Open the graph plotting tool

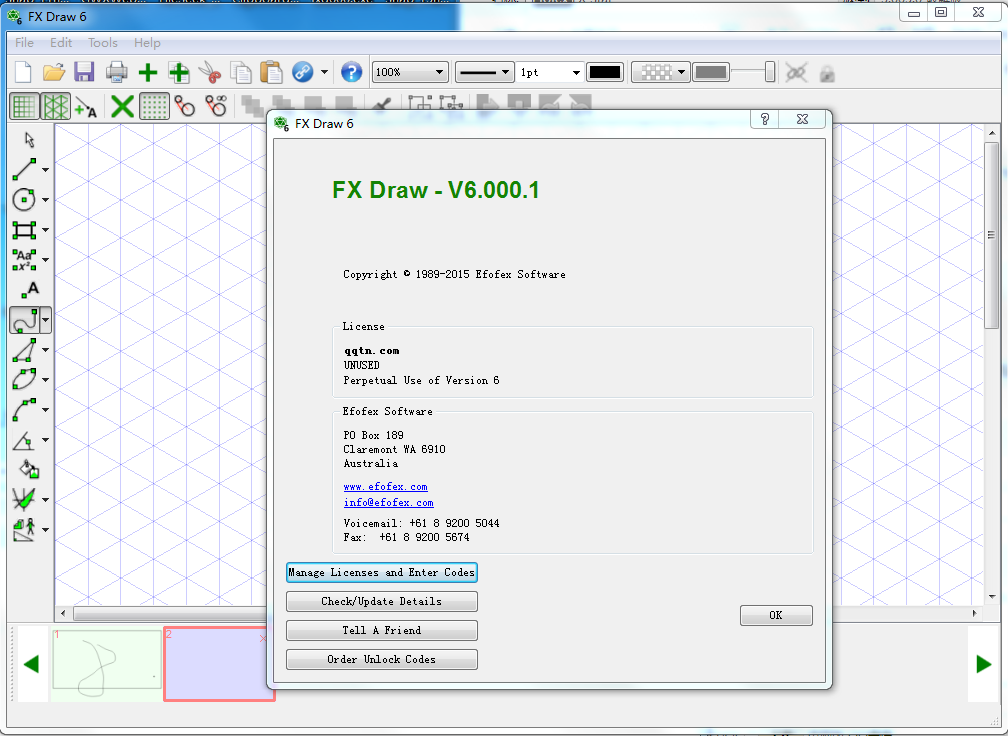[x=24, y=499]
